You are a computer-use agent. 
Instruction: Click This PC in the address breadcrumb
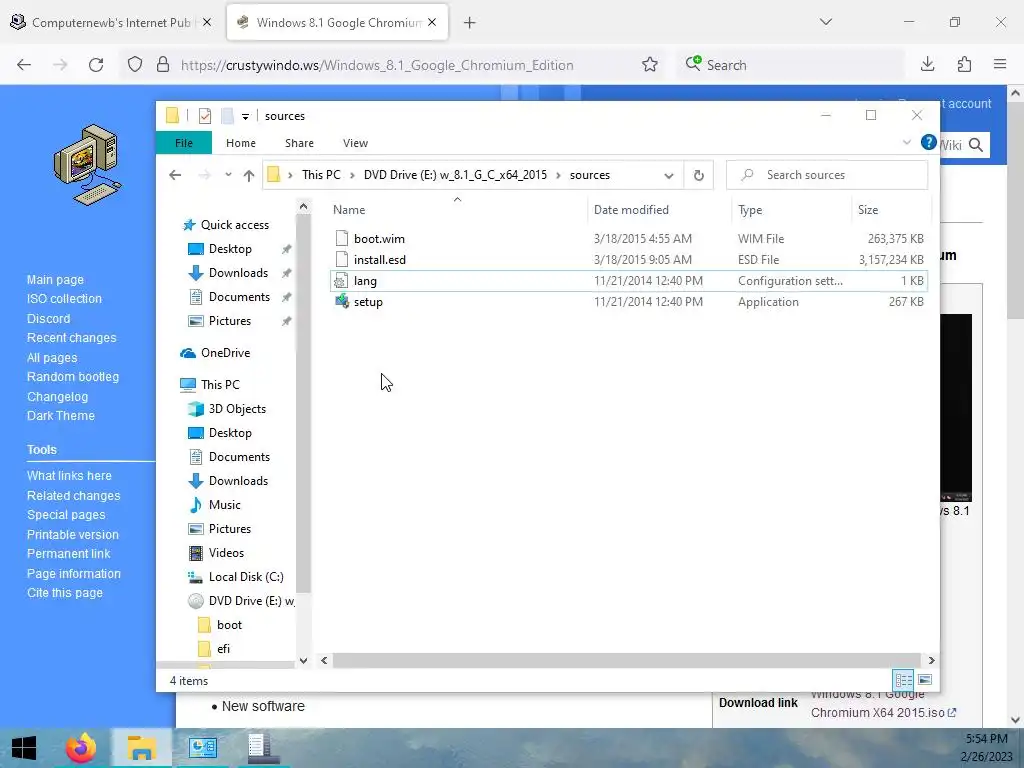[321, 175]
